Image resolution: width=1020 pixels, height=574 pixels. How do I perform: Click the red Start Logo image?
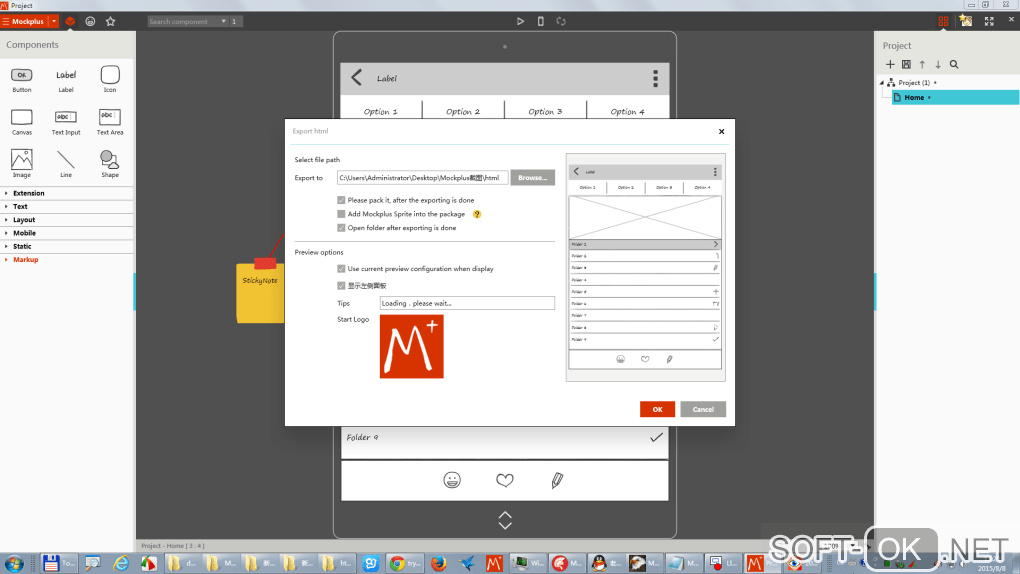[x=412, y=347]
